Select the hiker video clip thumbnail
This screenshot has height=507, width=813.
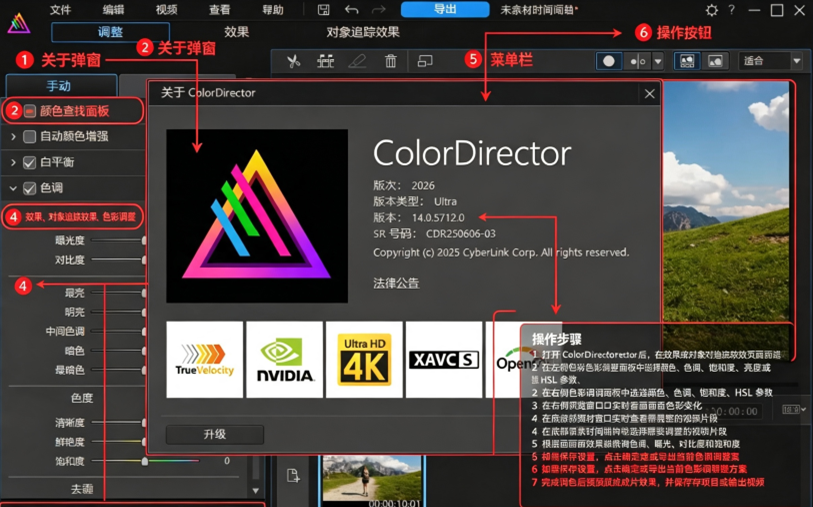pyautogui.click(x=372, y=481)
